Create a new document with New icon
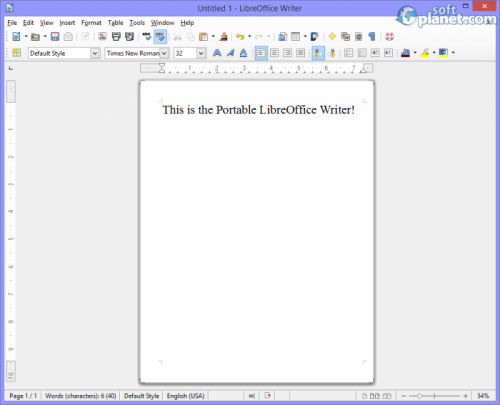Image resolution: width=500 pixels, height=405 pixels. click(x=16, y=36)
